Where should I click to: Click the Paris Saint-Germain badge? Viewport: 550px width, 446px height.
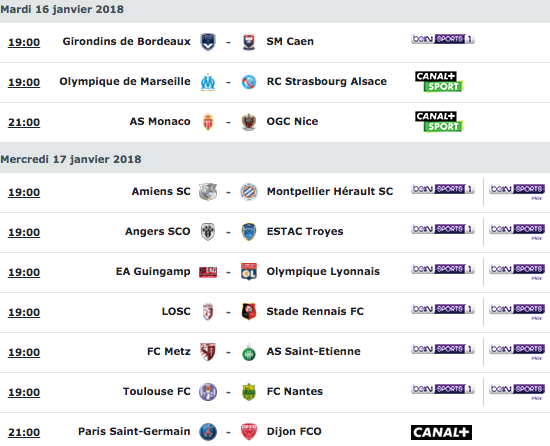pyautogui.click(x=208, y=432)
